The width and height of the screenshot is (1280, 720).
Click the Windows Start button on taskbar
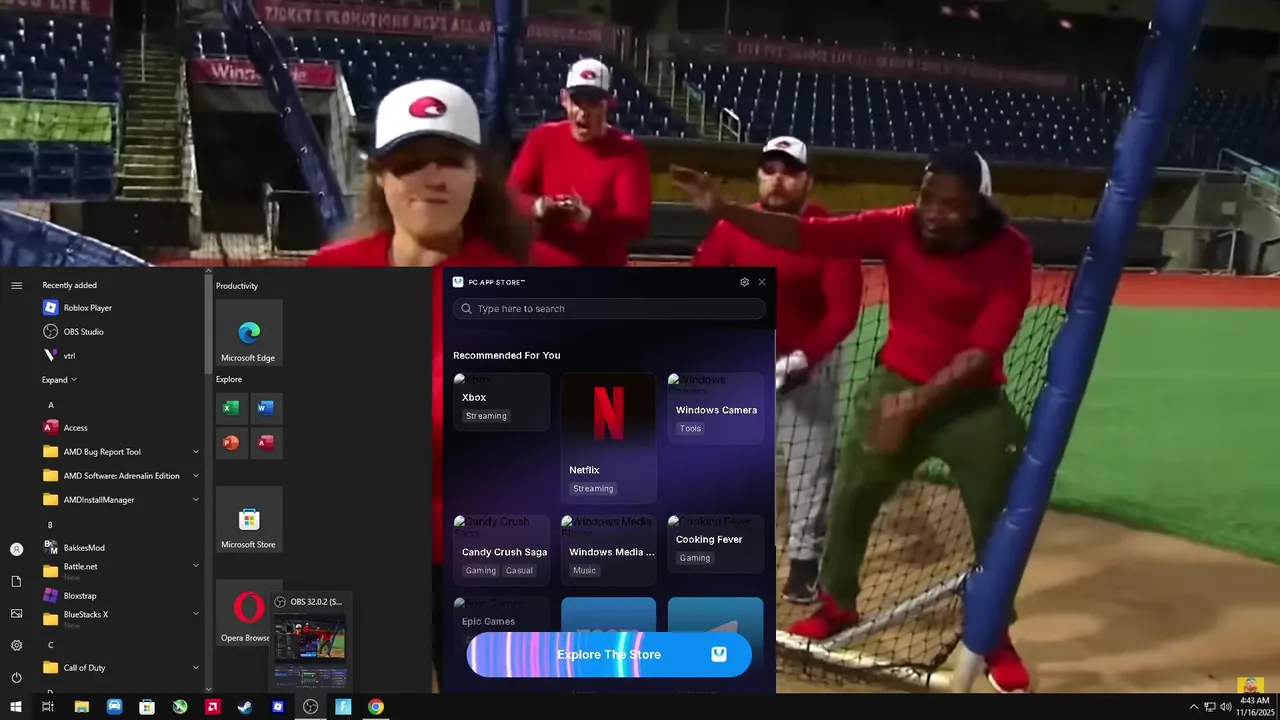15,707
